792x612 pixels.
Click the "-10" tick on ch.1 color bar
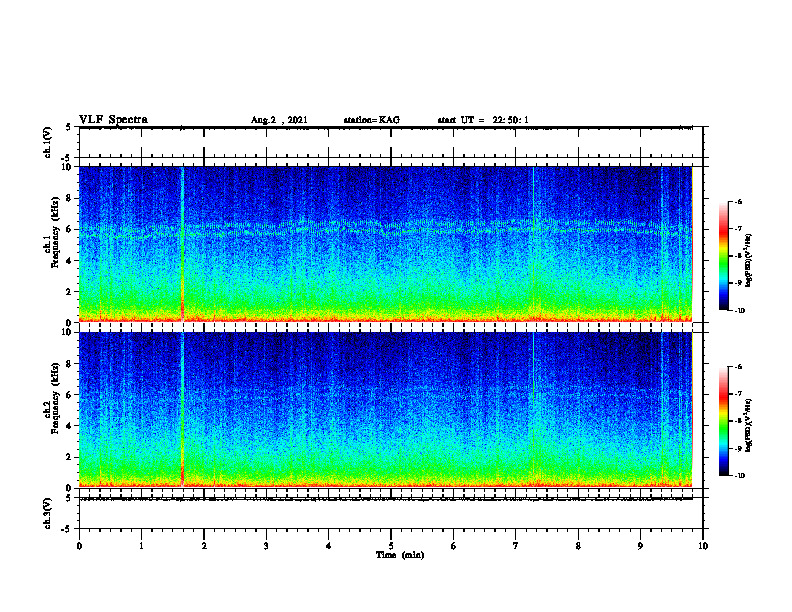[739, 311]
